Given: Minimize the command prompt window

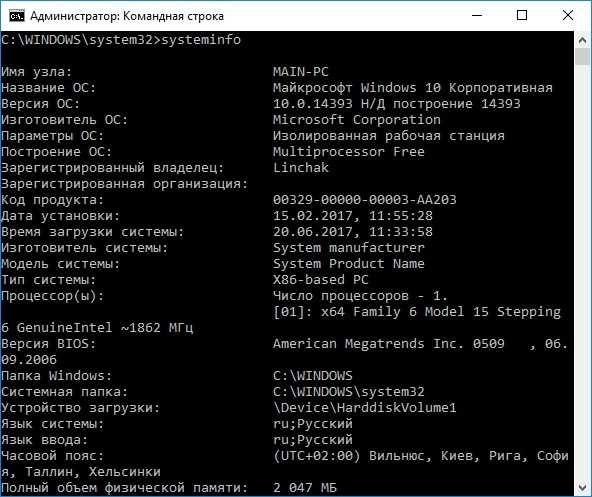Looking at the screenshot, I should point(477,15).
